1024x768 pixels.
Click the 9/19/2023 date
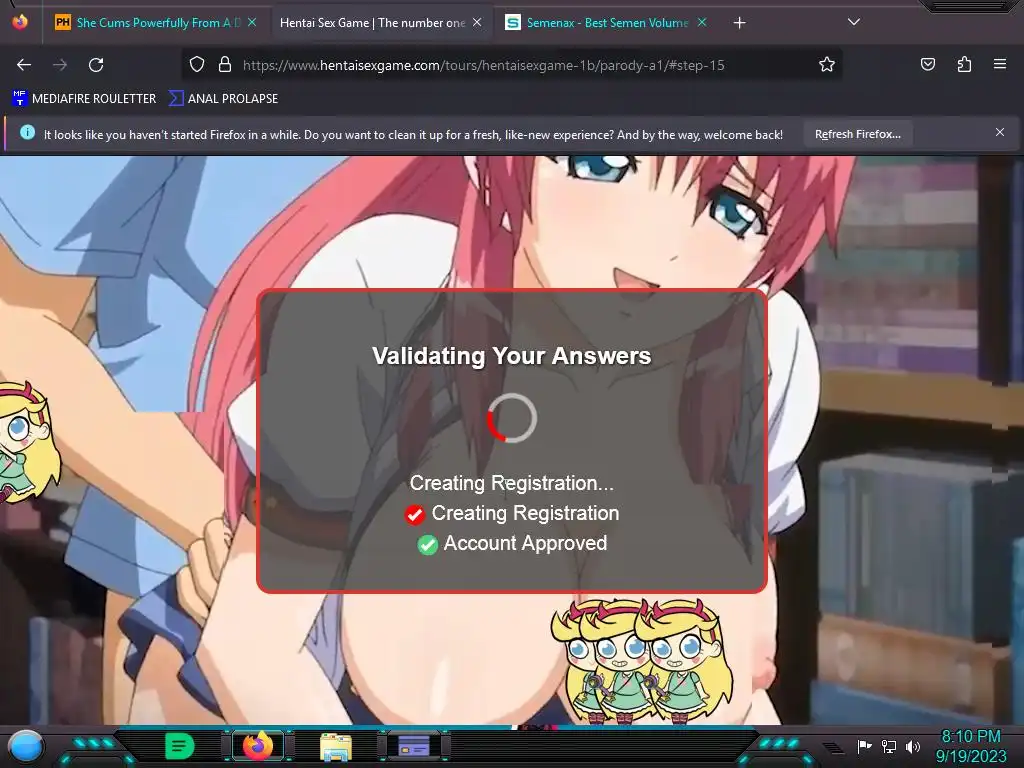pos(971,756)
